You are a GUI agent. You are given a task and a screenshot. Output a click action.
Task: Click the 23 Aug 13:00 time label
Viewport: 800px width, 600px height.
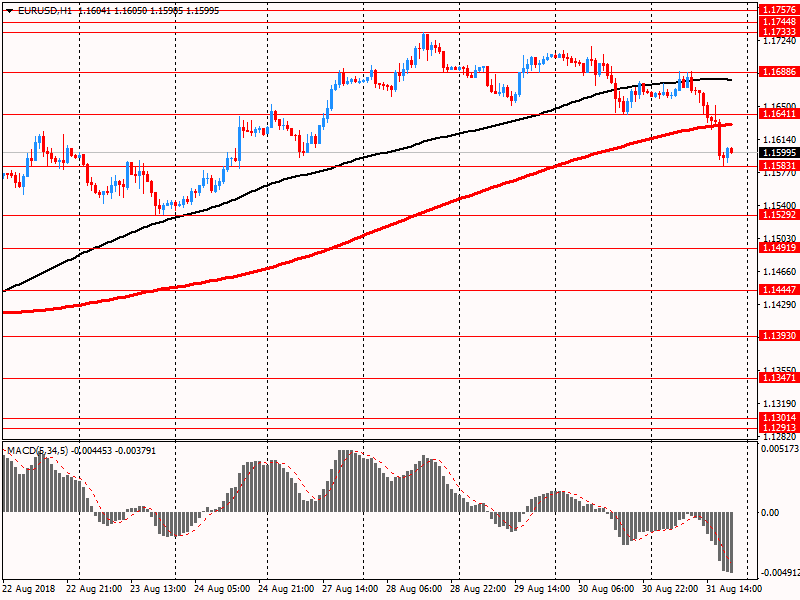pos(158,589)
